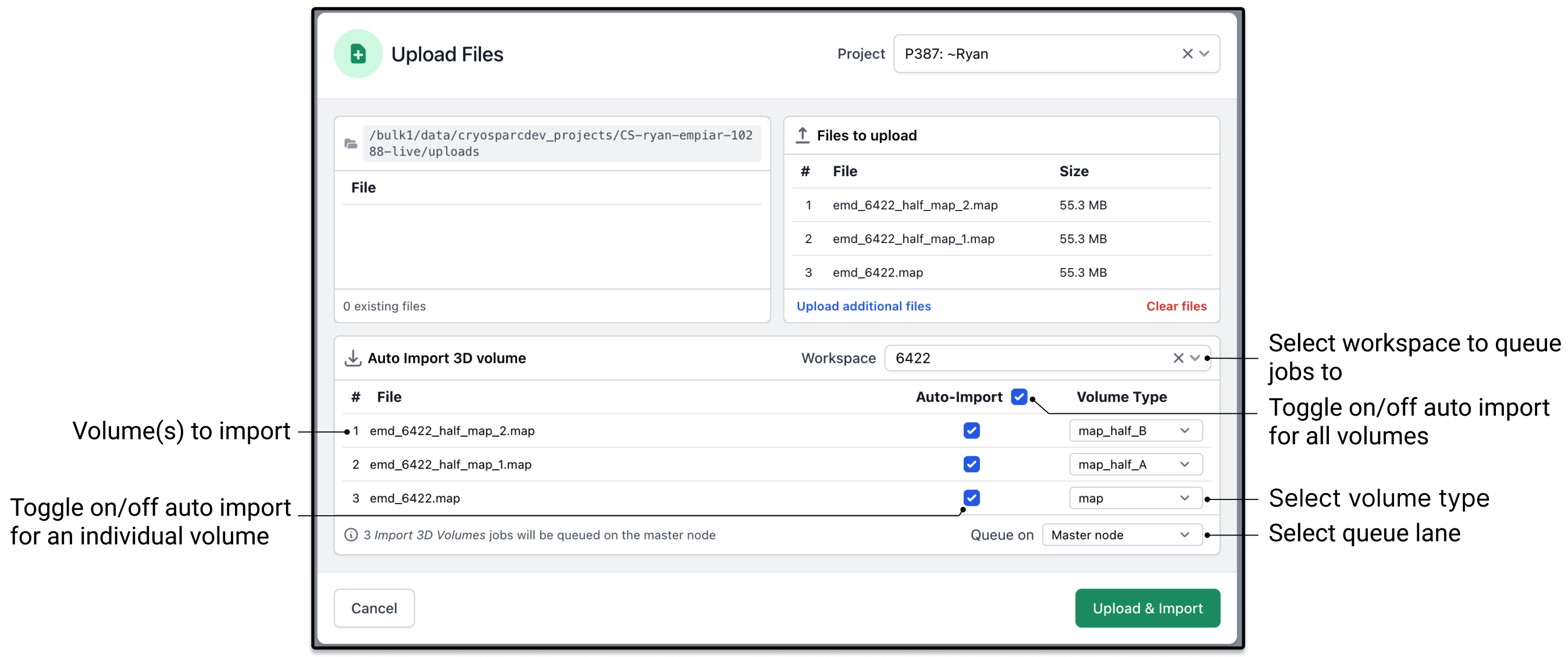Open the Project dropdown chevron
Viewport: 1568px width, 657px height.
pos(1204,54)
